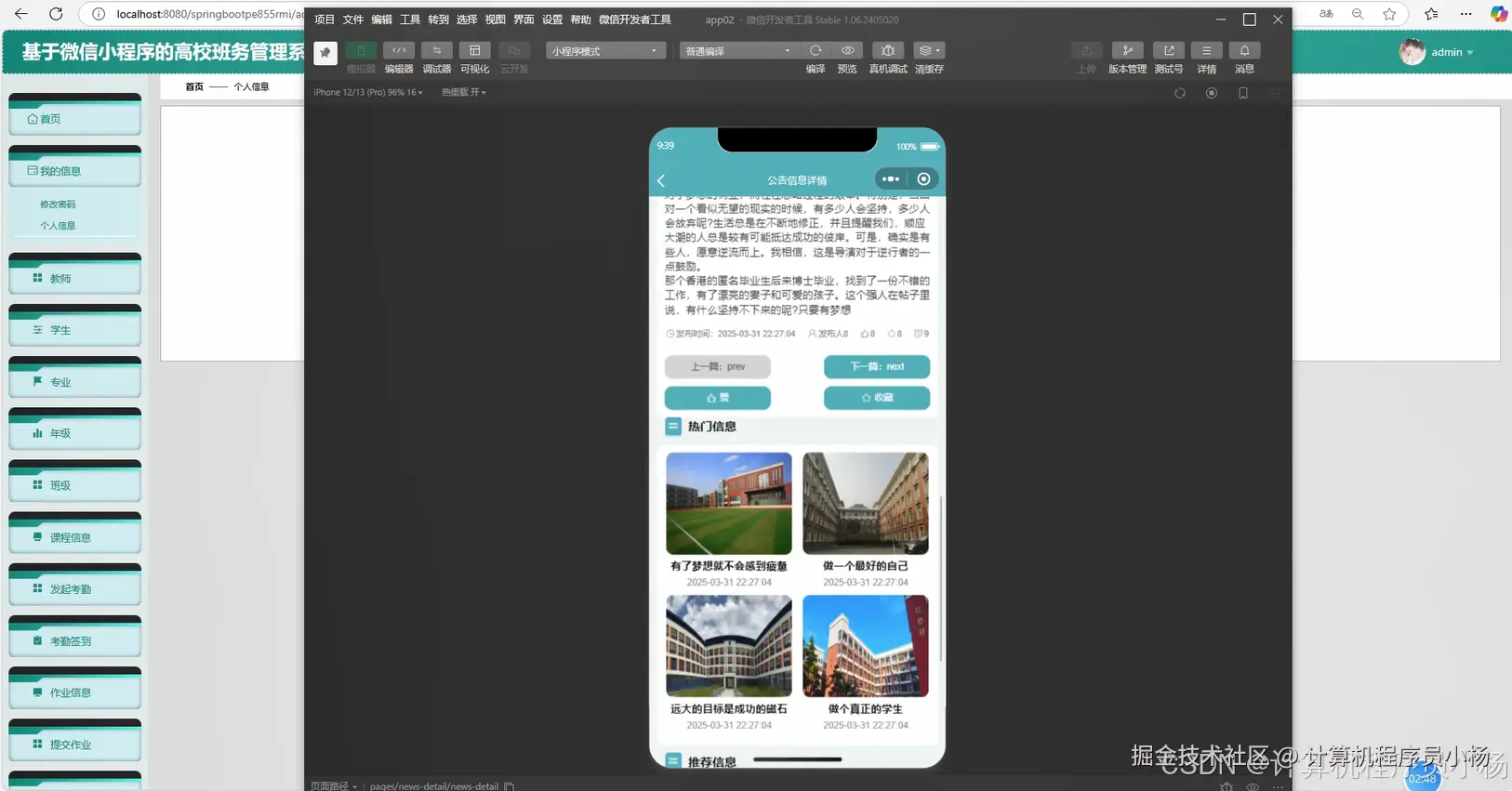The height and width of the screenshot is (791, 1512).
Task: Open the 普通编译 compile mode dropdown
Action: 739,51
